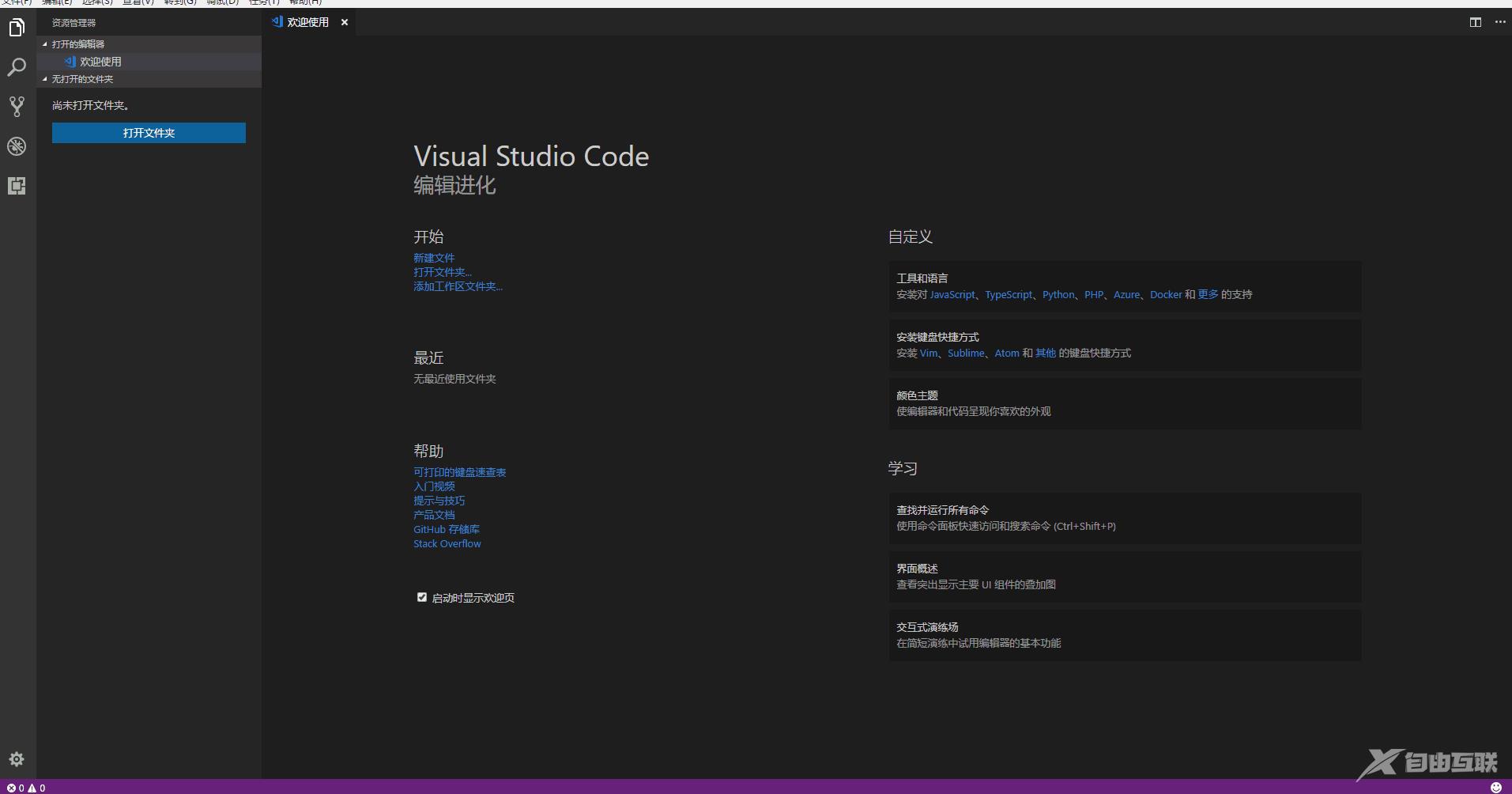
Task: Click the 新建文件 link
Action: (434, 258)
